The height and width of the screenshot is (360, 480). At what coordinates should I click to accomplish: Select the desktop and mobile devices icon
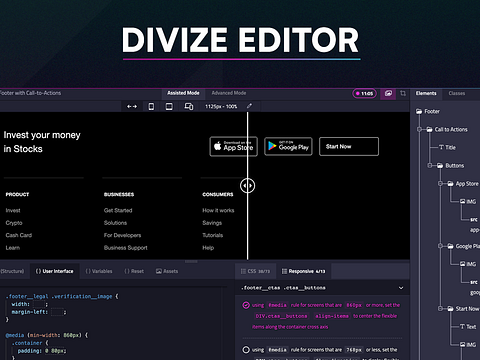tap(189, 106)
